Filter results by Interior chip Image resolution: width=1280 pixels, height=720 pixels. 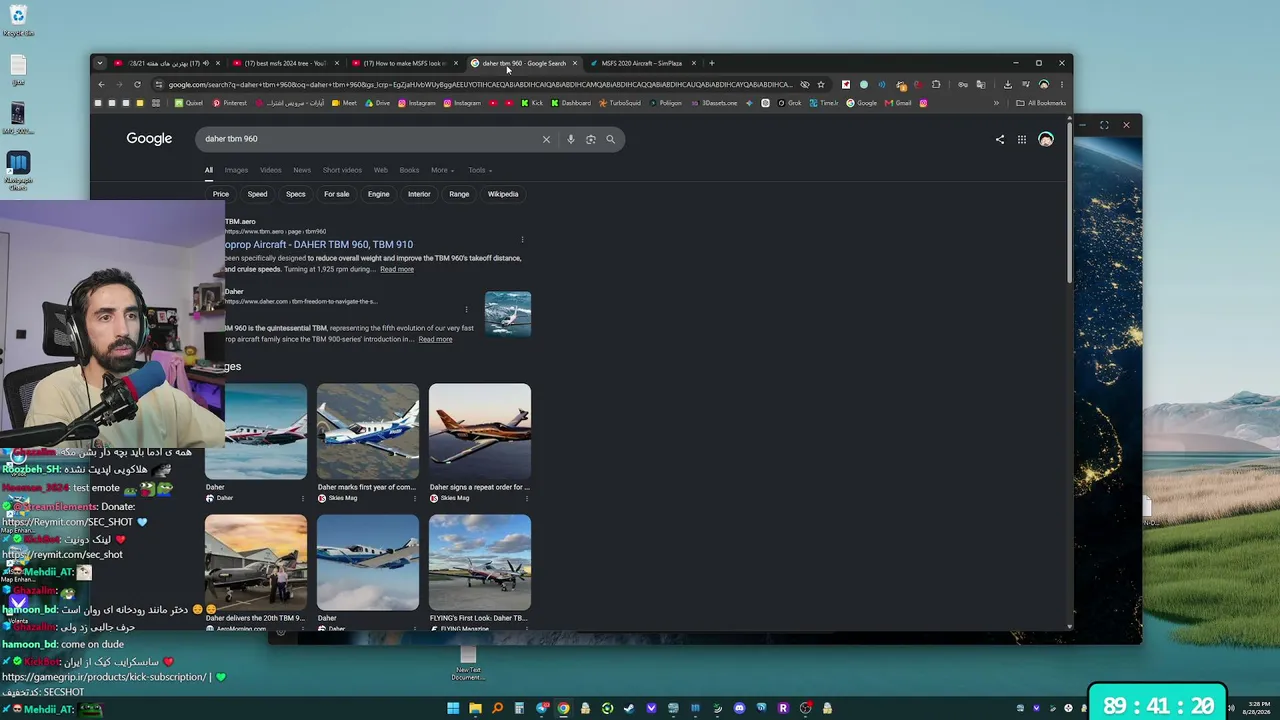pos(419,194)
